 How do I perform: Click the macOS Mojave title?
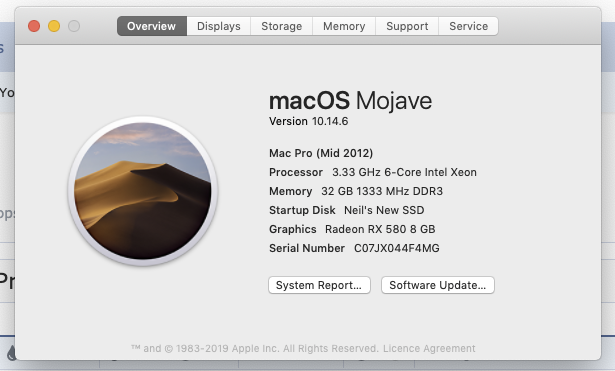click(x=350, y=101)
